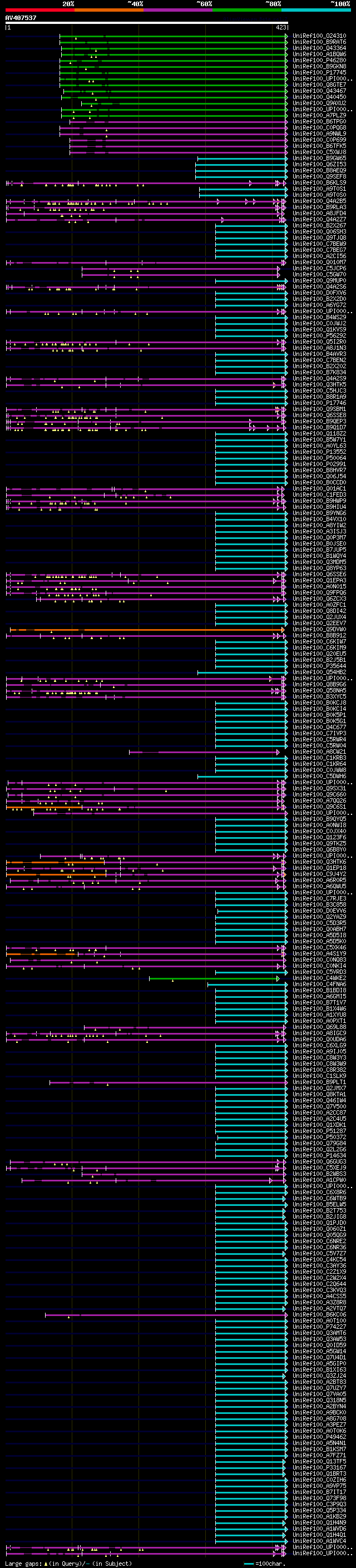Click the white query sequence bar
Screen dimensions: 356x1568
[x=147, y=23]
